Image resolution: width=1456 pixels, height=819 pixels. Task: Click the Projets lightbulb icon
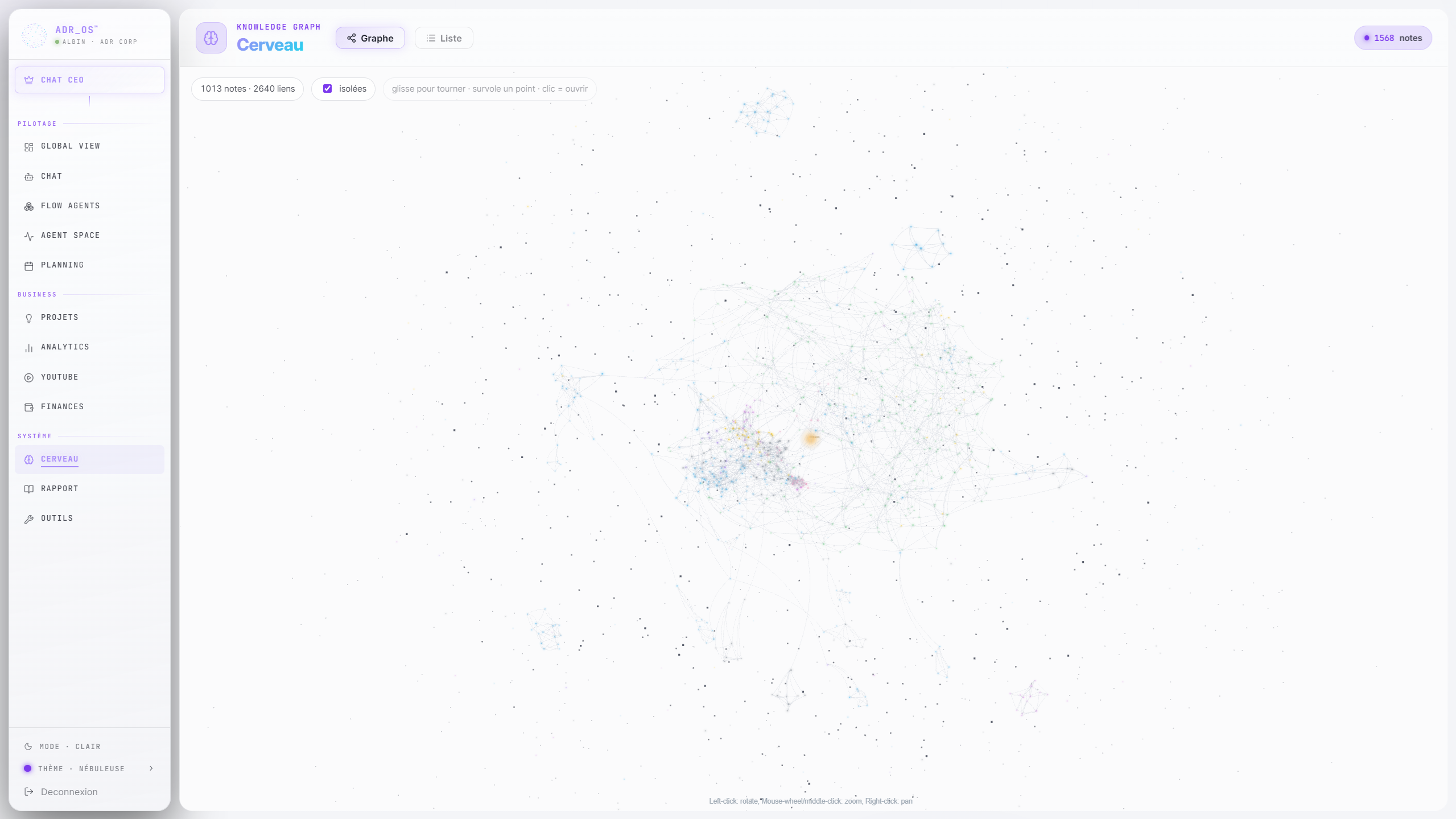click(x=29, y=318)
